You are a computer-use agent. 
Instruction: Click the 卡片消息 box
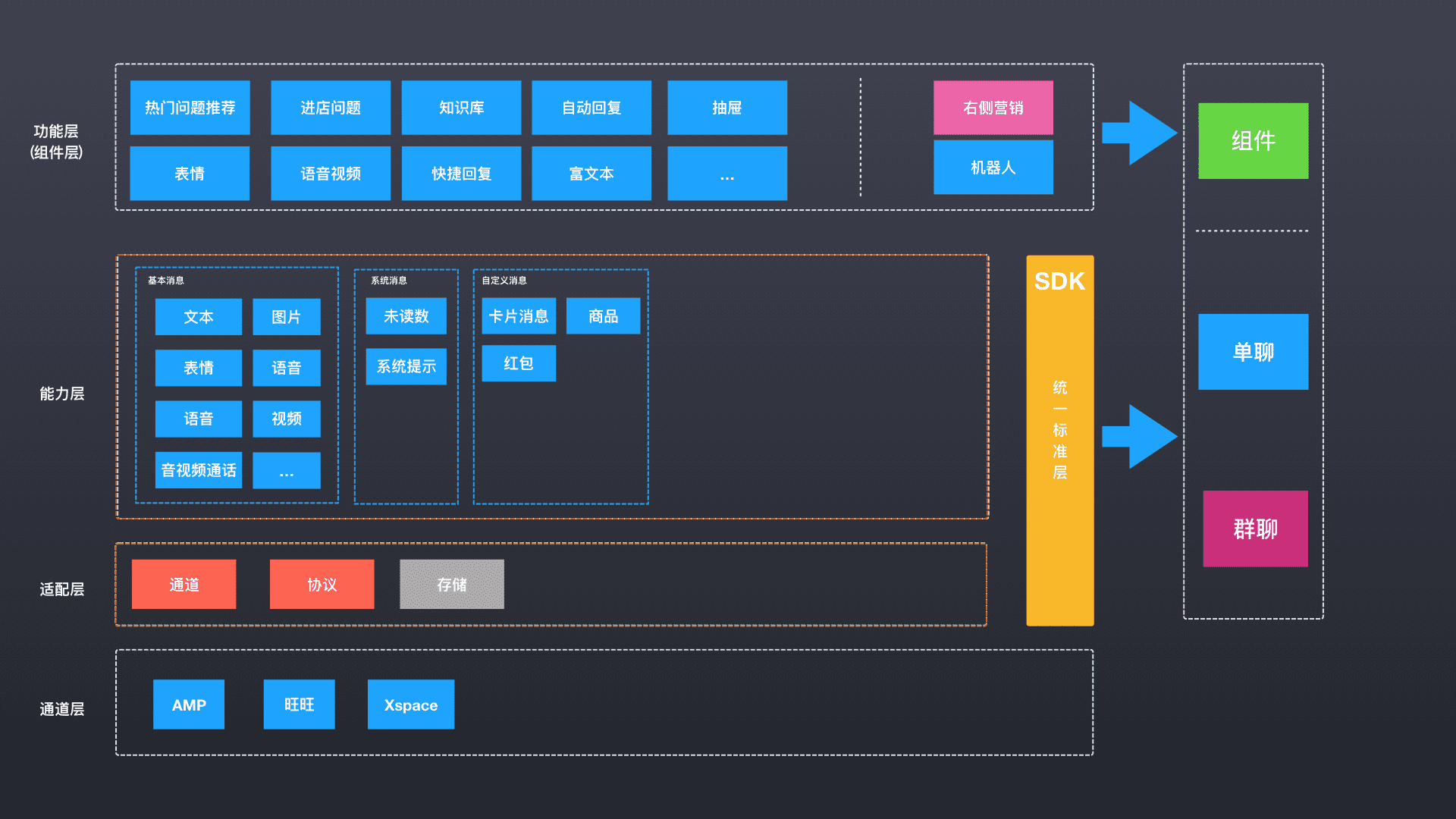pyautogui.click(x=519, y=316)
